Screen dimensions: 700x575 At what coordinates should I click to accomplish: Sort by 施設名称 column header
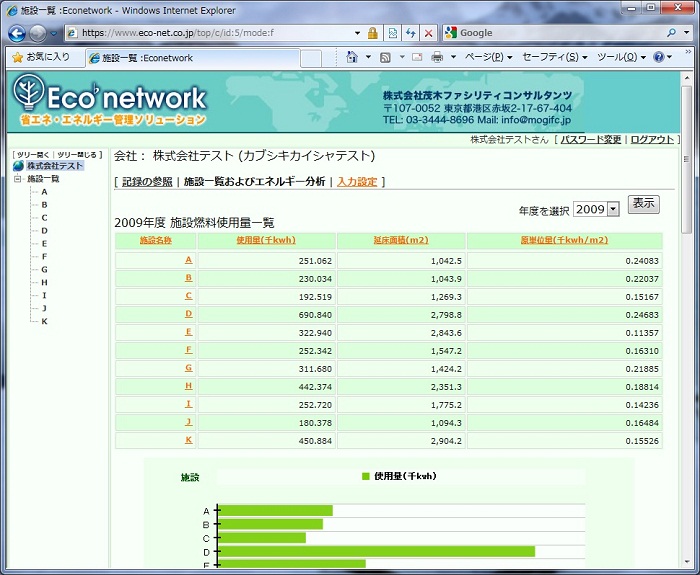click(x=155, y=240)
